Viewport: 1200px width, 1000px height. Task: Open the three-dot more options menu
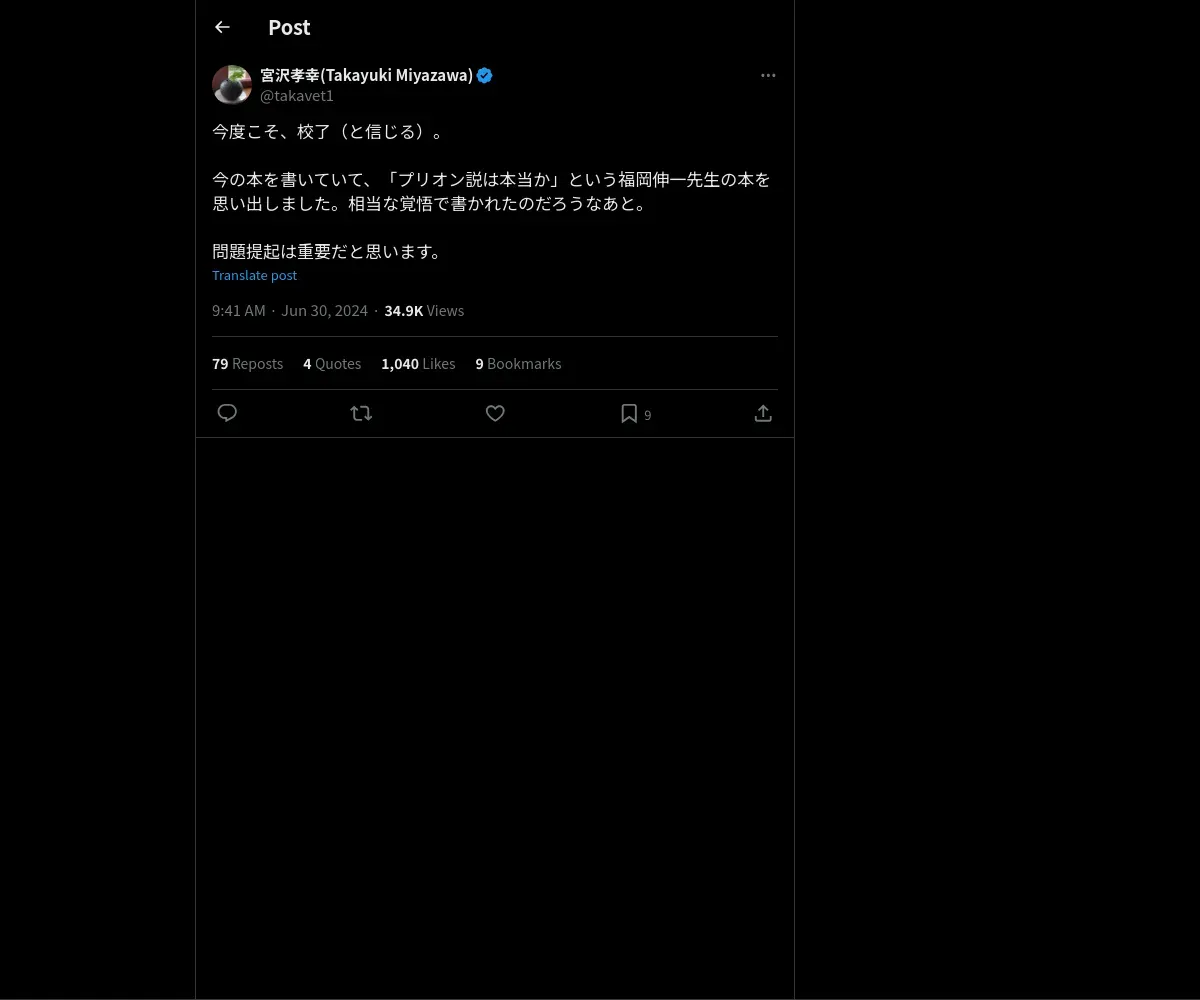(x=768, y=75)
